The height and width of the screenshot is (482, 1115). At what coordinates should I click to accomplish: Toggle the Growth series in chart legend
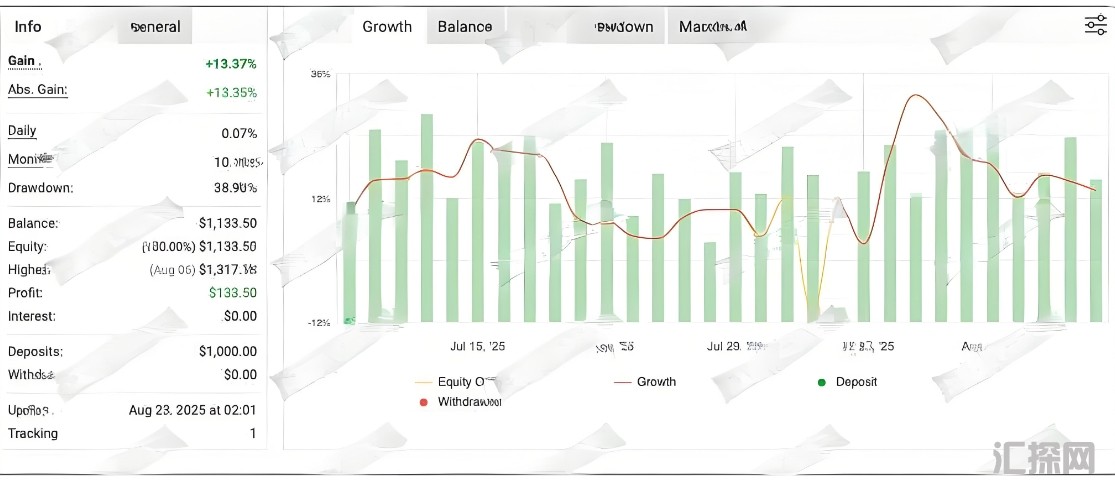pyautogui.click(x=656, y=382)
